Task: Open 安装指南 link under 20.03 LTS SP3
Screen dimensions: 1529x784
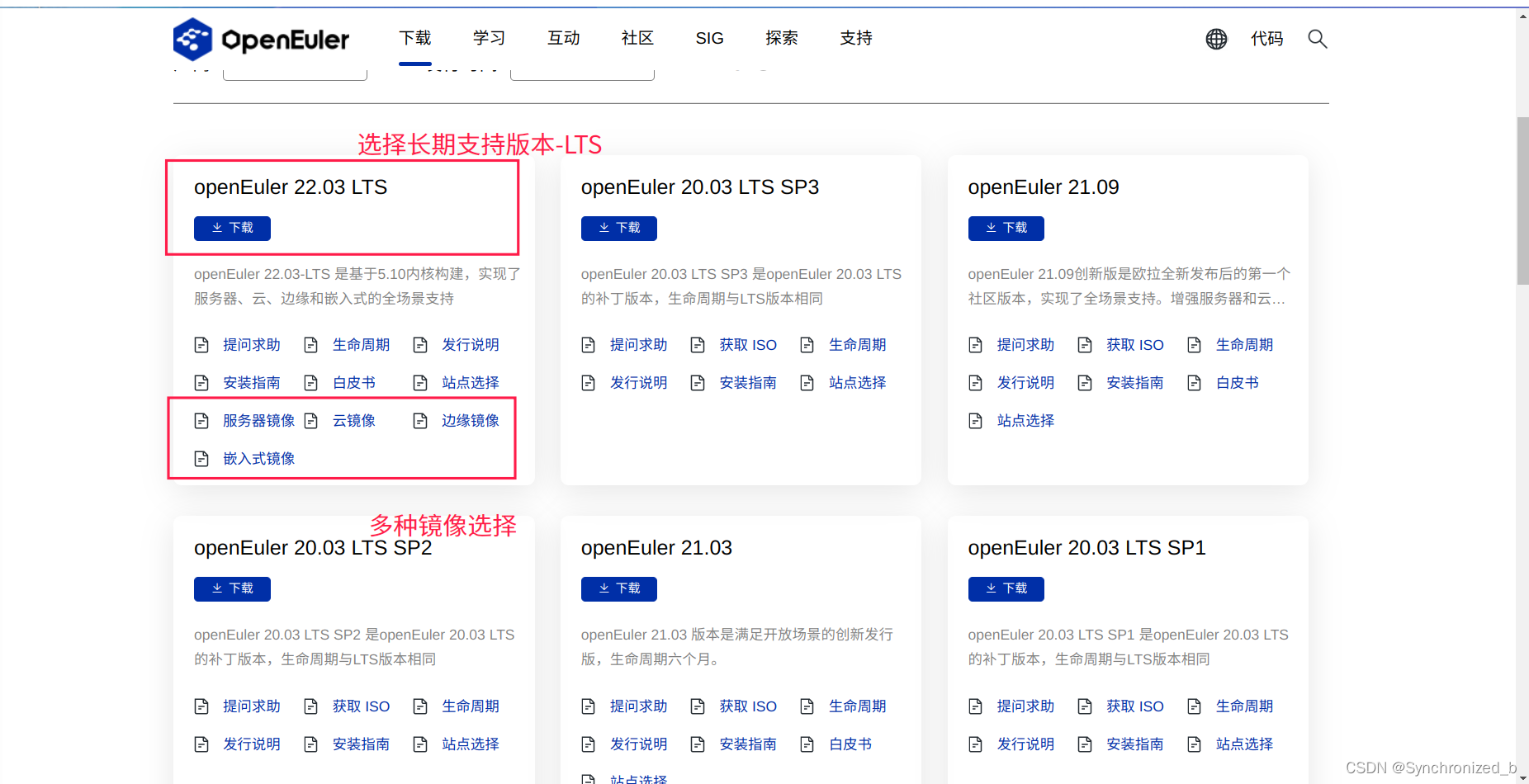Action: 748,383
